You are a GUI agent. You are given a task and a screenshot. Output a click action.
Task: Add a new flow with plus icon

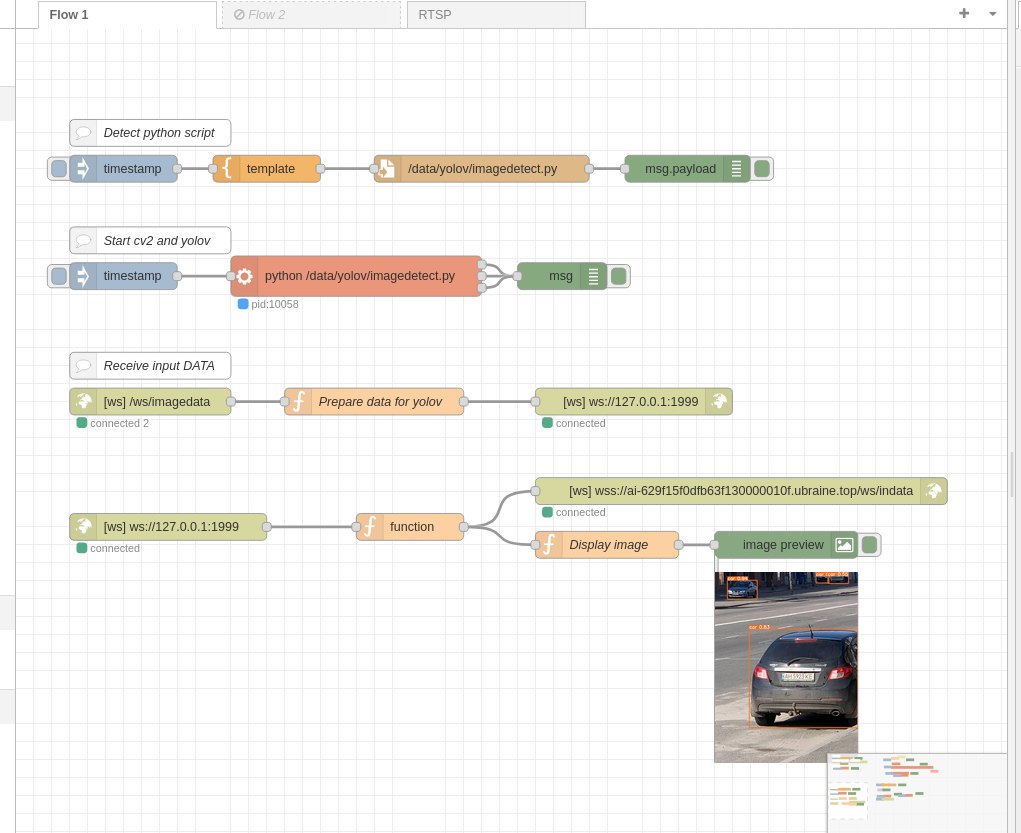(964, 13)
